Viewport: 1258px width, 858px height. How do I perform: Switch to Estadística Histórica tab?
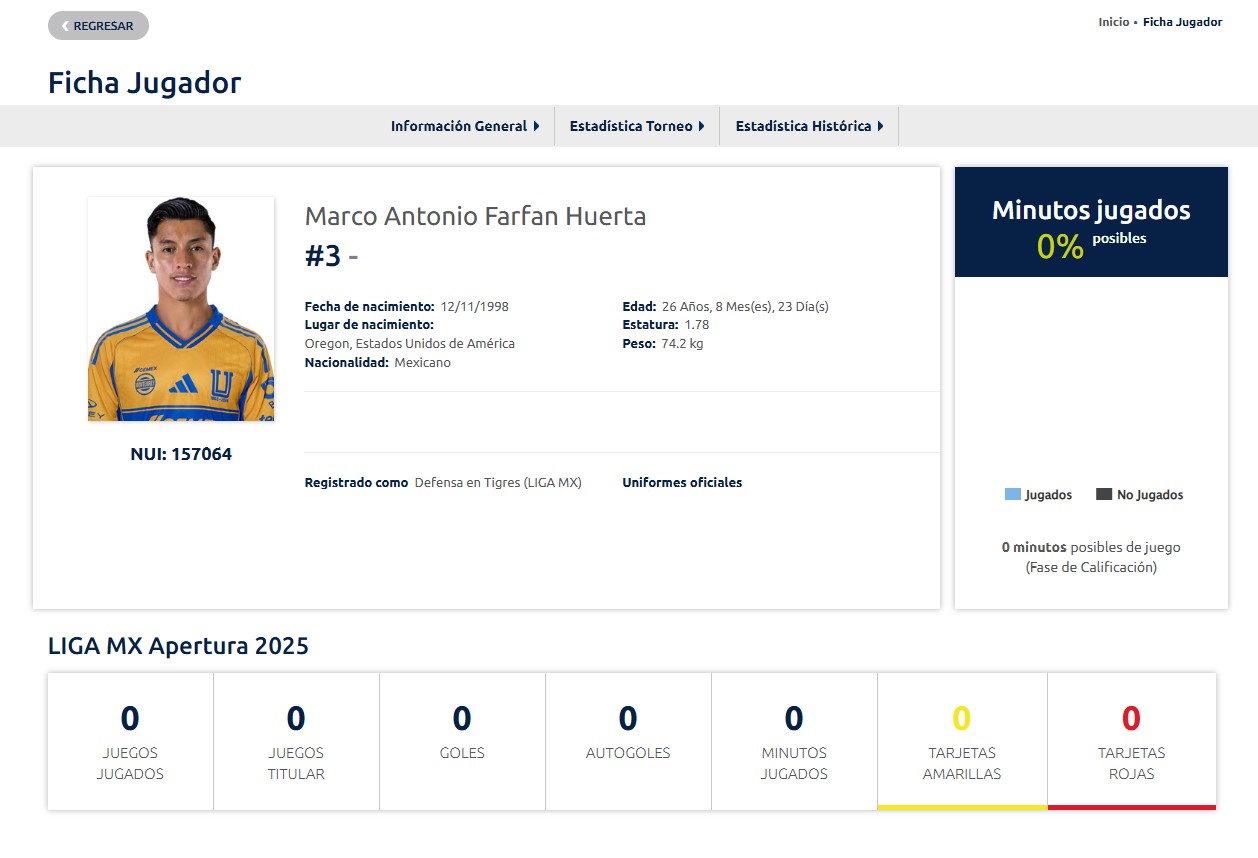tap(809, 126)
